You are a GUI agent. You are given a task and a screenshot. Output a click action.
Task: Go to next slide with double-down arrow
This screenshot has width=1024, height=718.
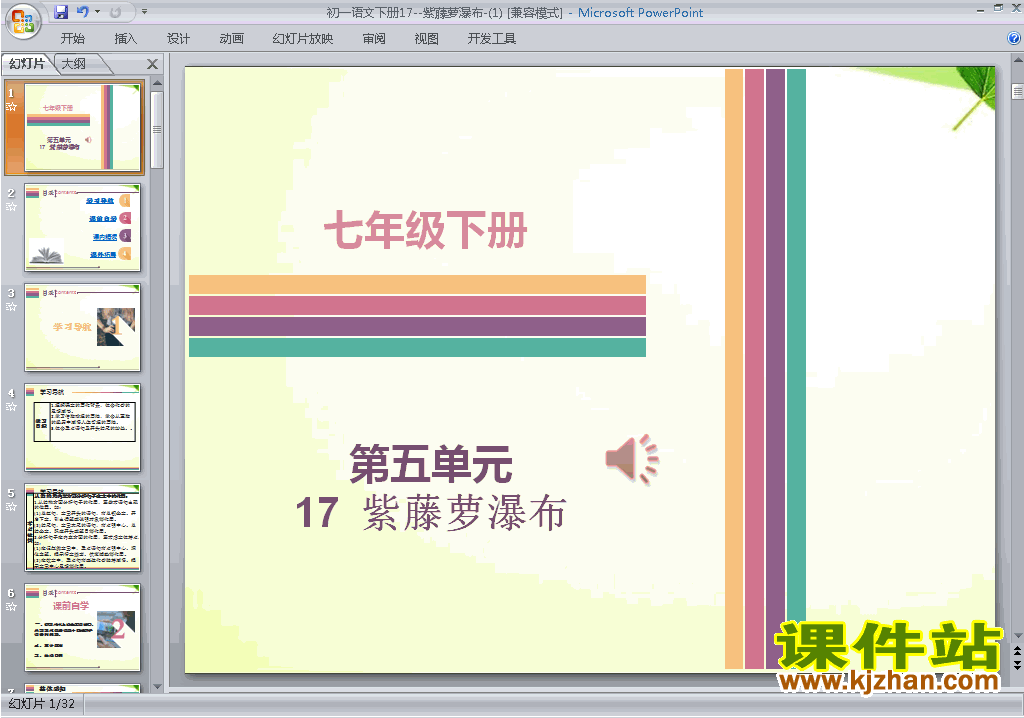(1017, 664)
